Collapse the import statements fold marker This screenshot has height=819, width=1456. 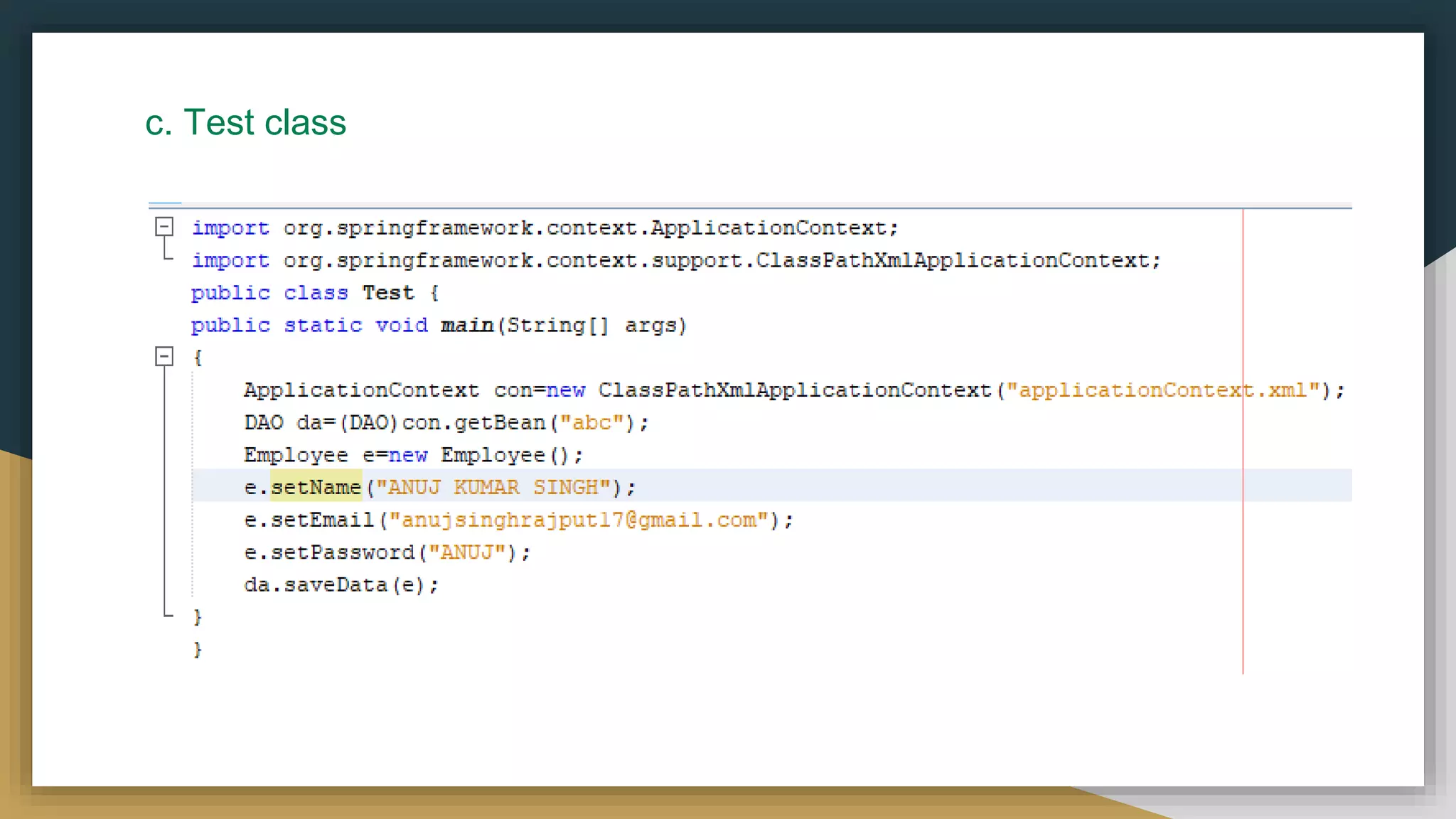pyautogui.click(x=164, y=227)
